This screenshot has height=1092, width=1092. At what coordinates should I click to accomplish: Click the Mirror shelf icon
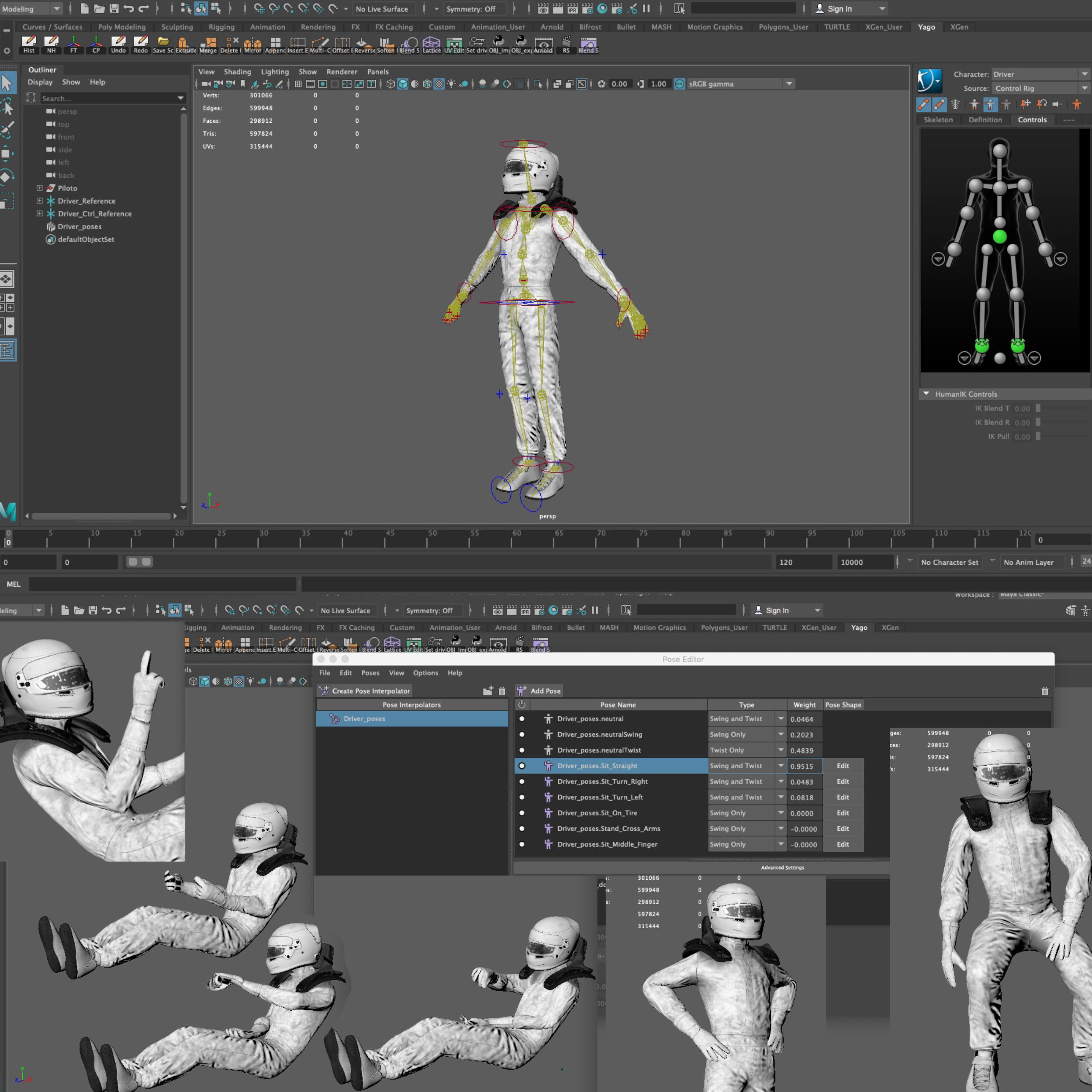coord(252,44)
